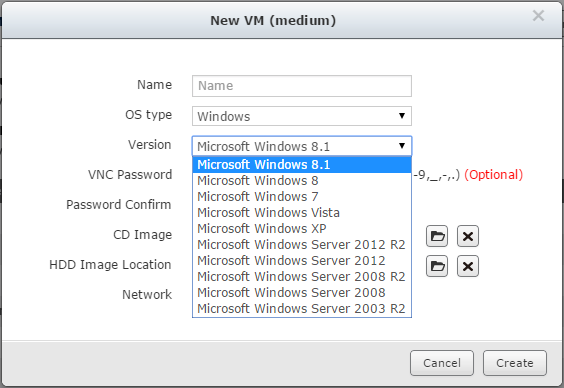
Task: Select Microsoft Windows Server 2008
Action: (x=302, y=293)
